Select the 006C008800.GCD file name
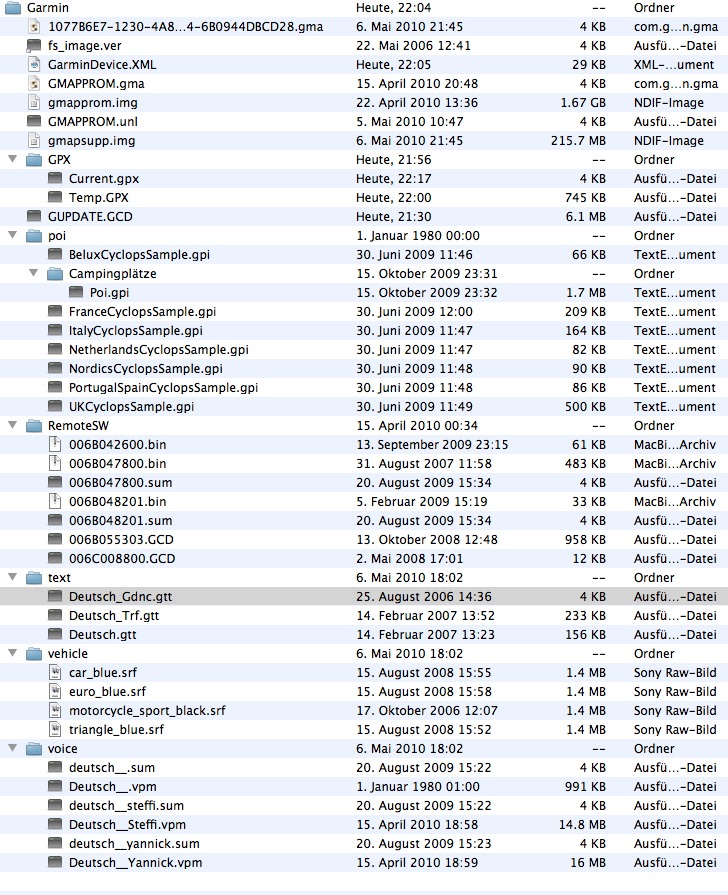This screenshot has width=728, height=895. tap(122, 558)
